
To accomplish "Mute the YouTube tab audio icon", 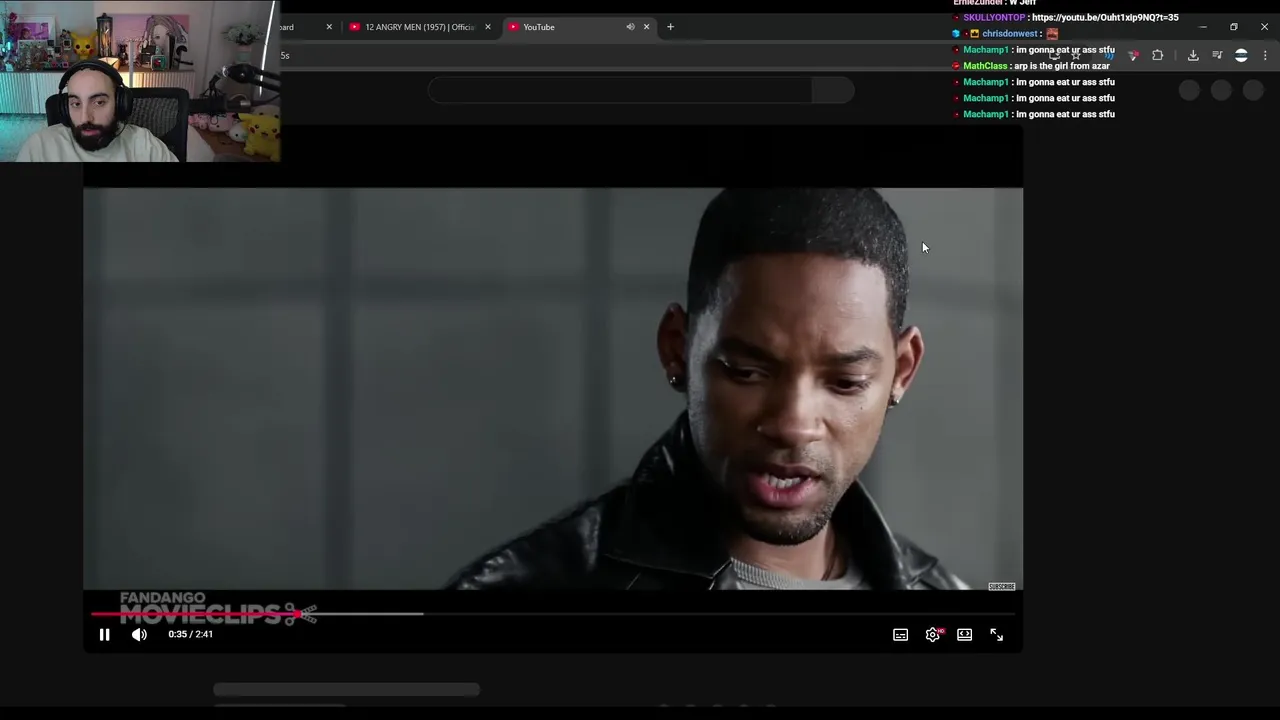I will click(x=630, y=27).
